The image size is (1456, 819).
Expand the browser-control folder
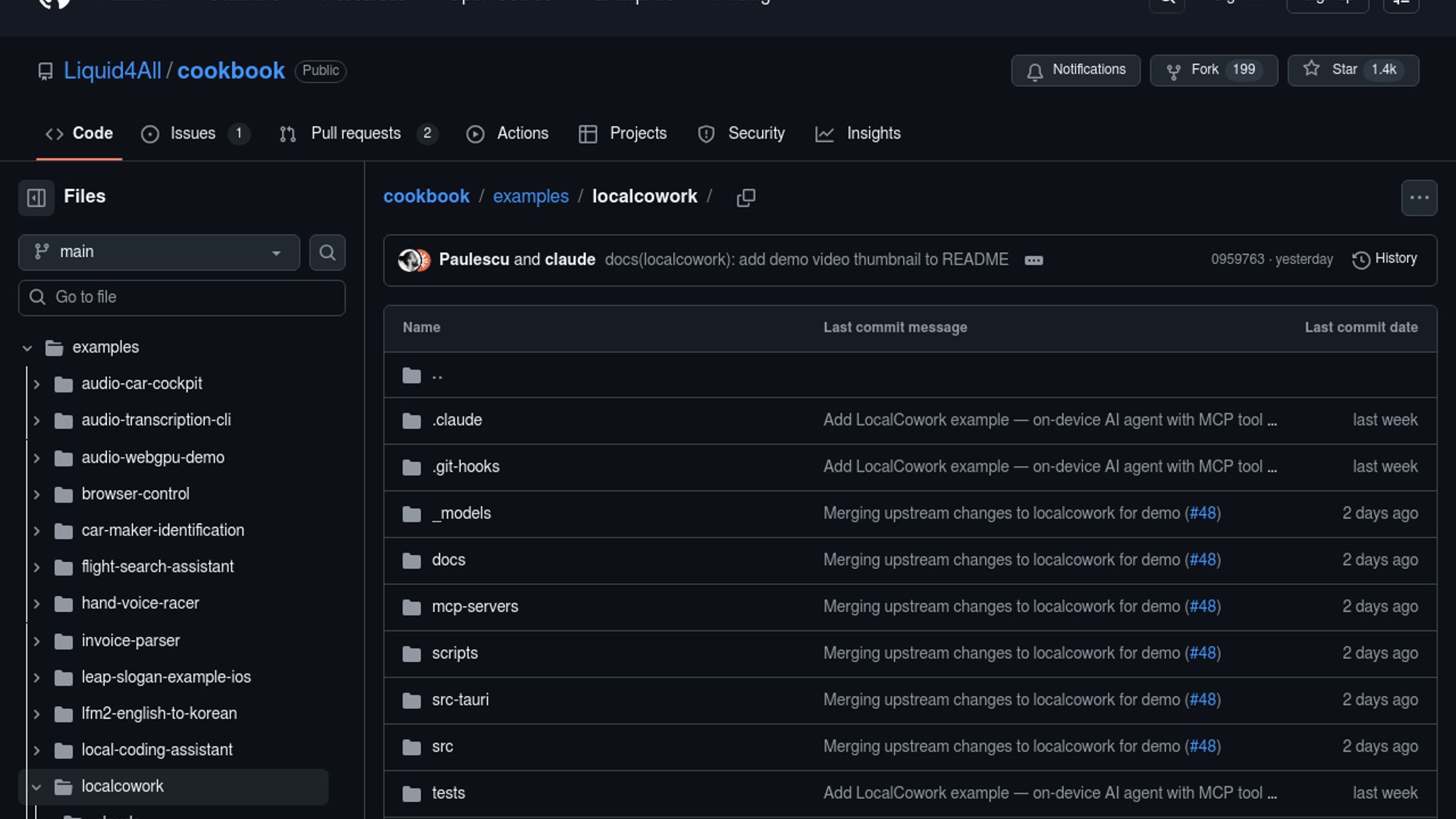(x=36, y=494)
